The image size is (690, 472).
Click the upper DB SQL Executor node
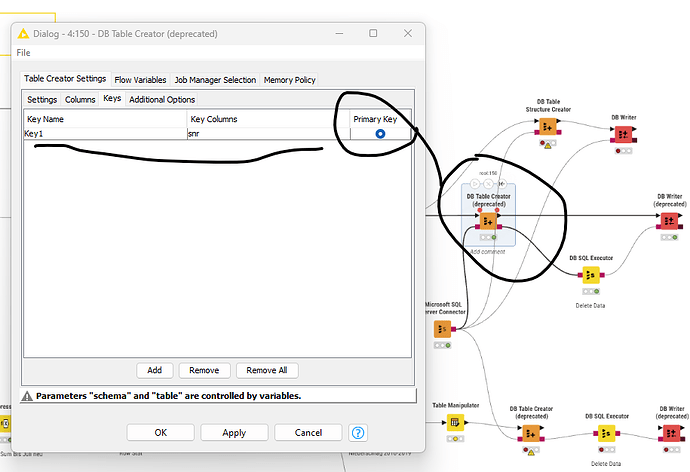click(x=590, y=275)
